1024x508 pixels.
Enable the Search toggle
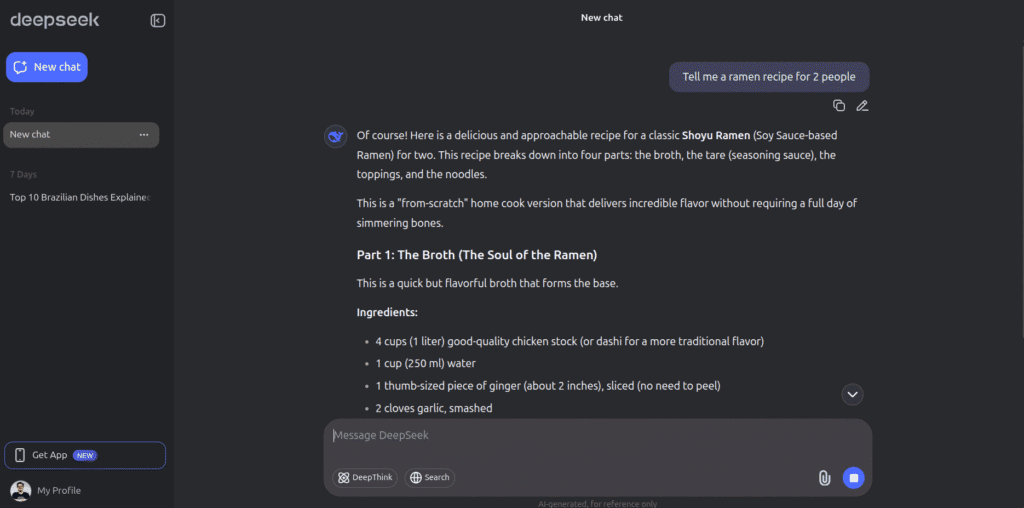tap(430, 478)
